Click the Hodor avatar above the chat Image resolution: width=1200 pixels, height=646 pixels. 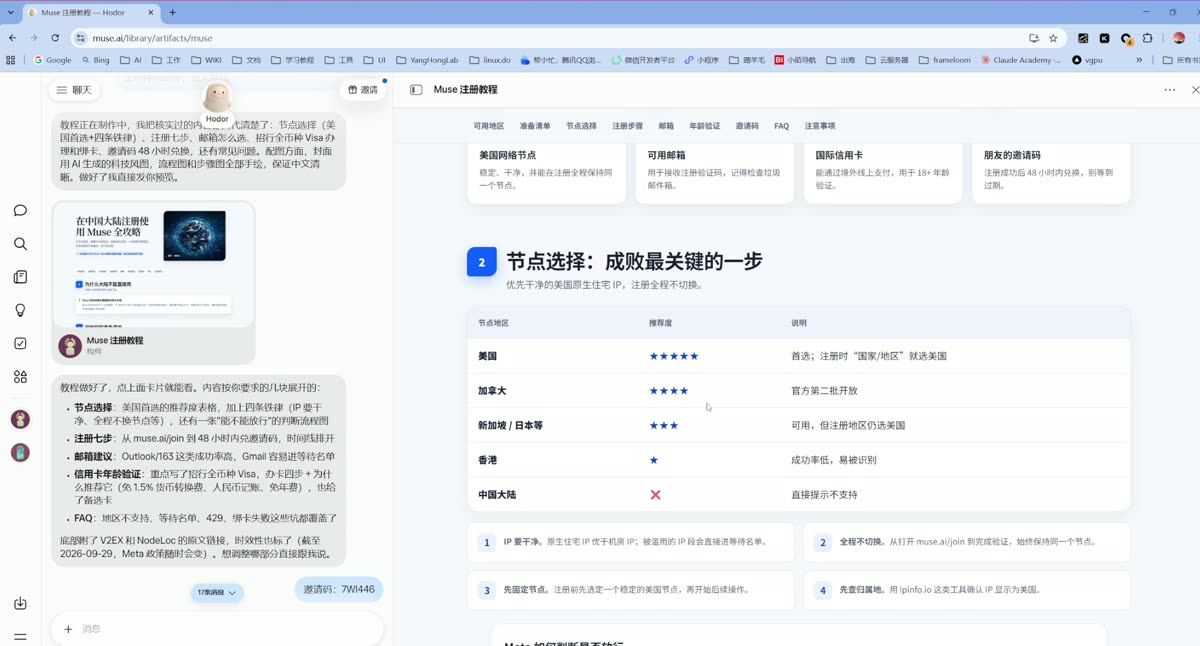click(x=217, y=97)
